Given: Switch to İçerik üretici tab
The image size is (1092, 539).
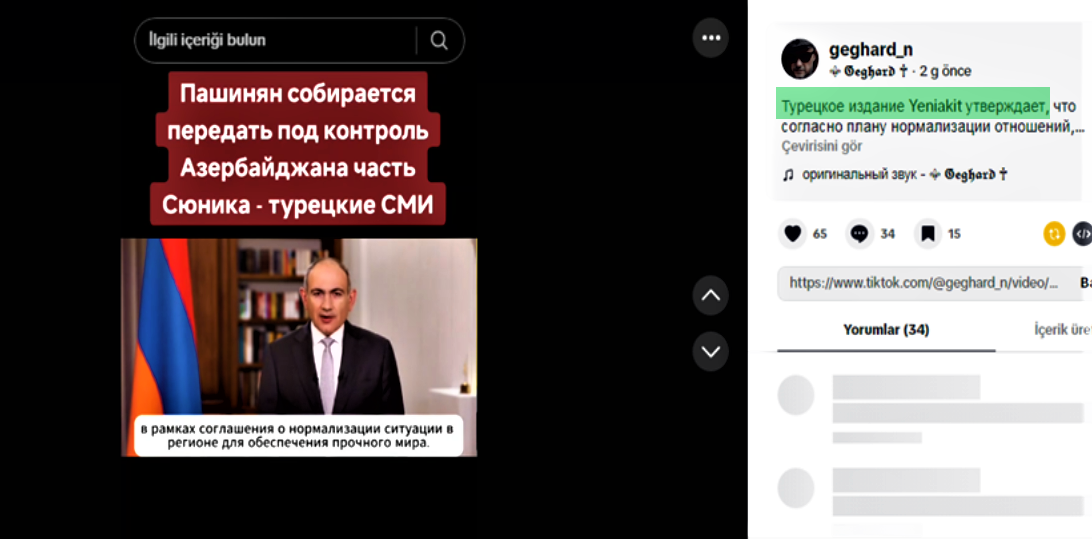Looking at the screenshot, I should coord(1063,329).
